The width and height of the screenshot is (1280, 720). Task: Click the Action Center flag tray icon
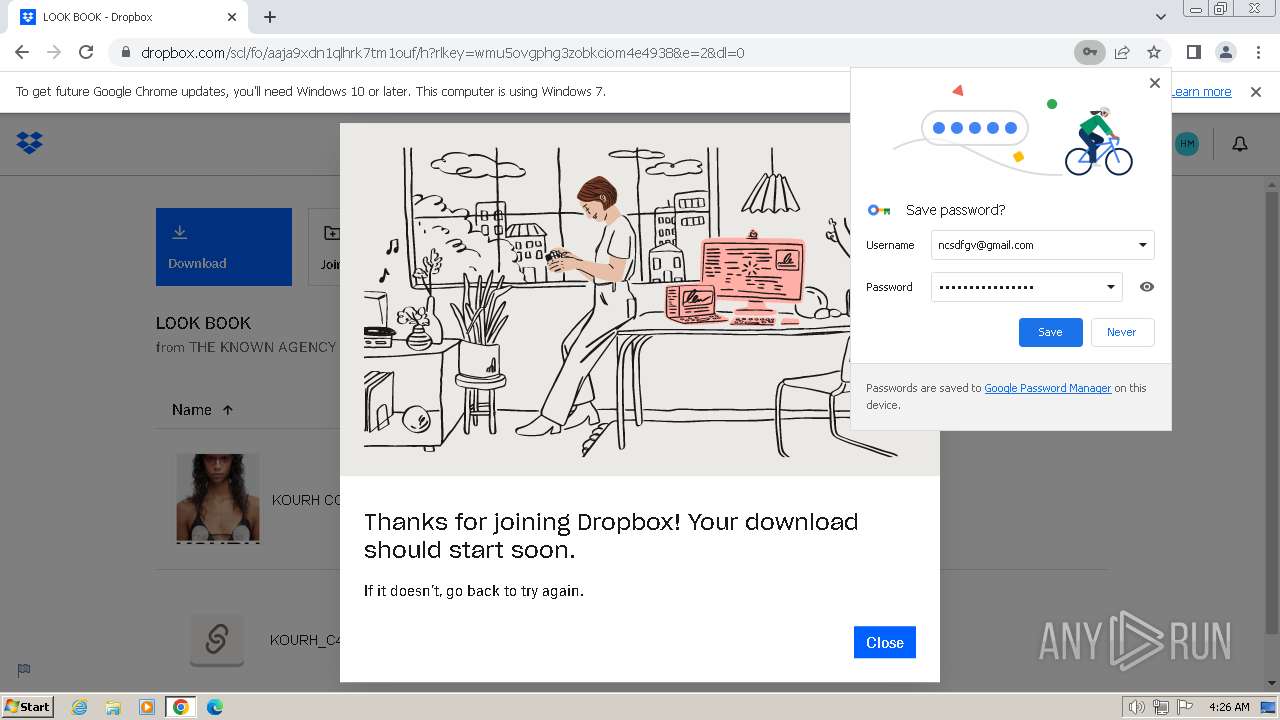(1184, 707)
